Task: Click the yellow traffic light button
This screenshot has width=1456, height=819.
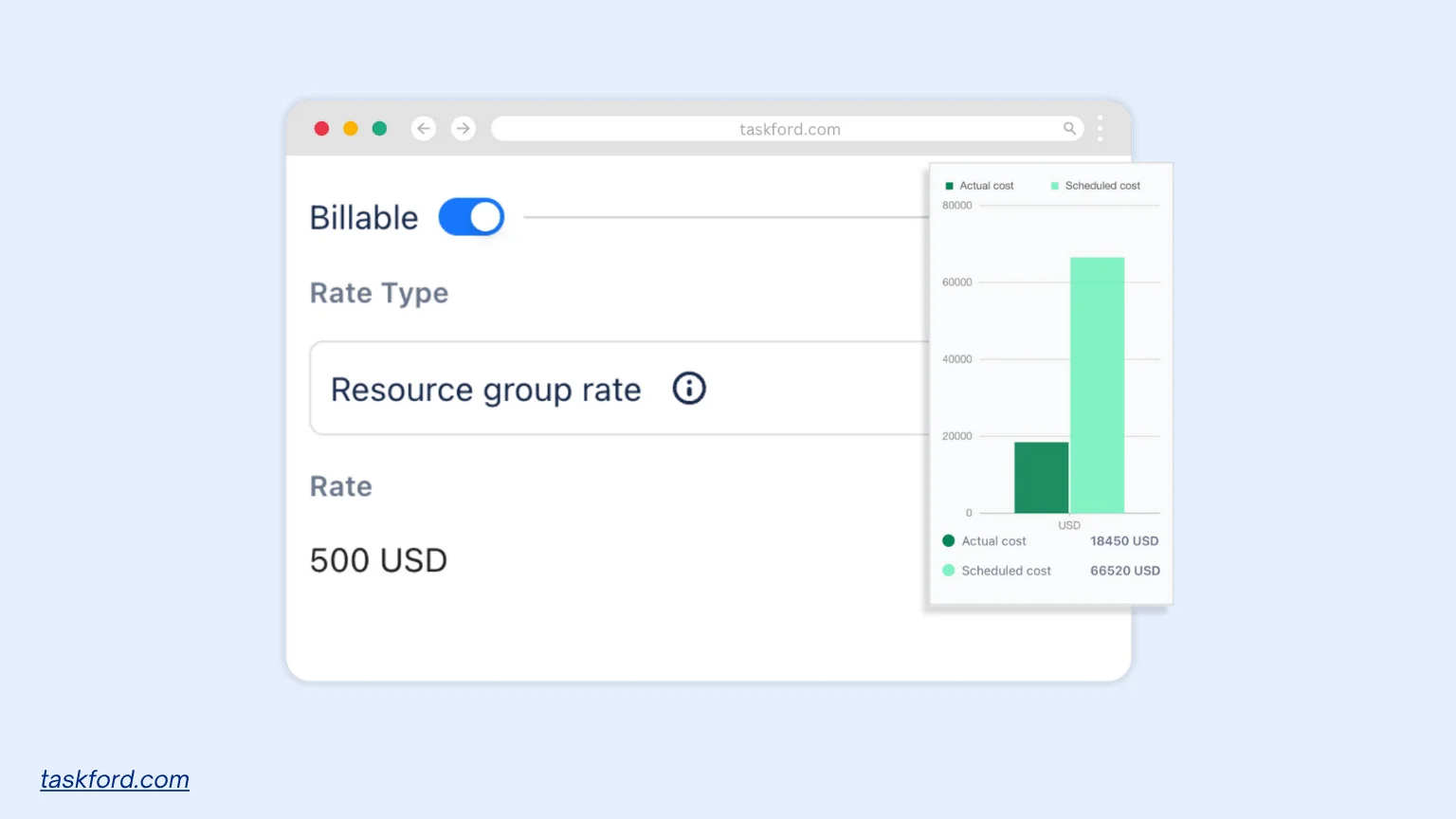Action: click(350, 128)
